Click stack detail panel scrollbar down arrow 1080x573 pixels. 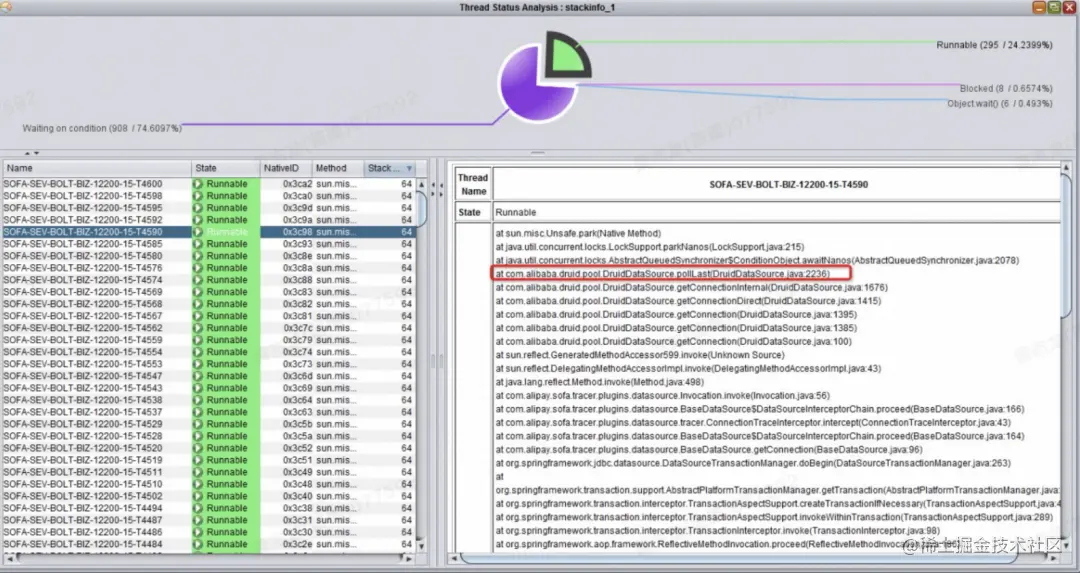tap(1066, 545)
